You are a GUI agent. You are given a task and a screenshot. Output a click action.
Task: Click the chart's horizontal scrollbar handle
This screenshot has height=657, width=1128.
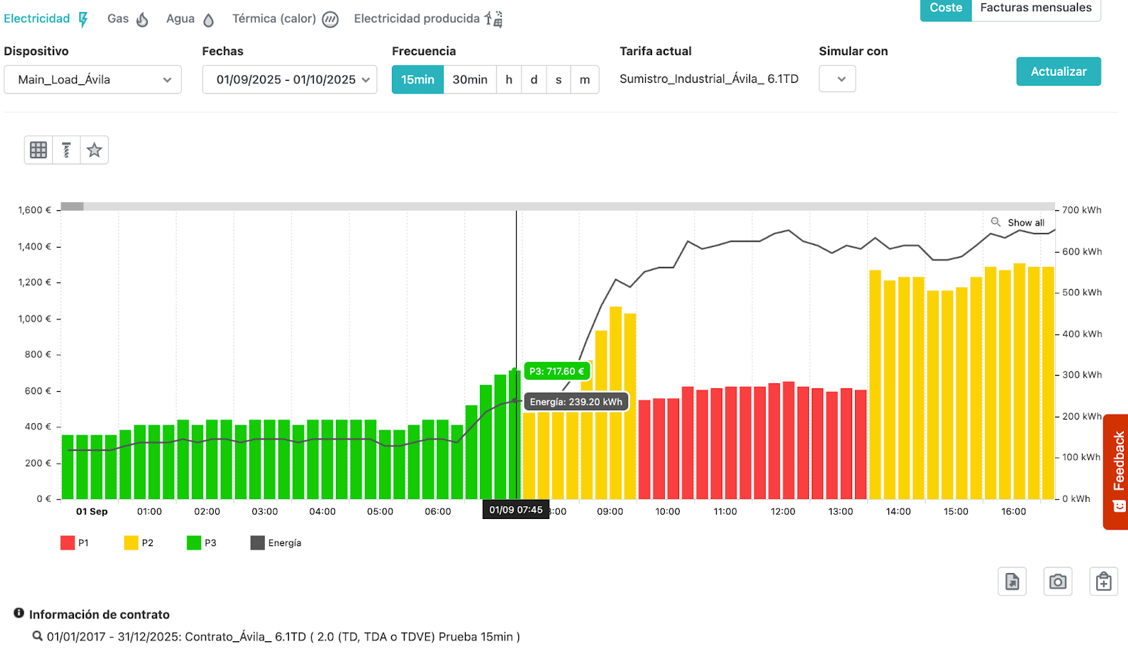pyautogui.click(x=72, y=207)
